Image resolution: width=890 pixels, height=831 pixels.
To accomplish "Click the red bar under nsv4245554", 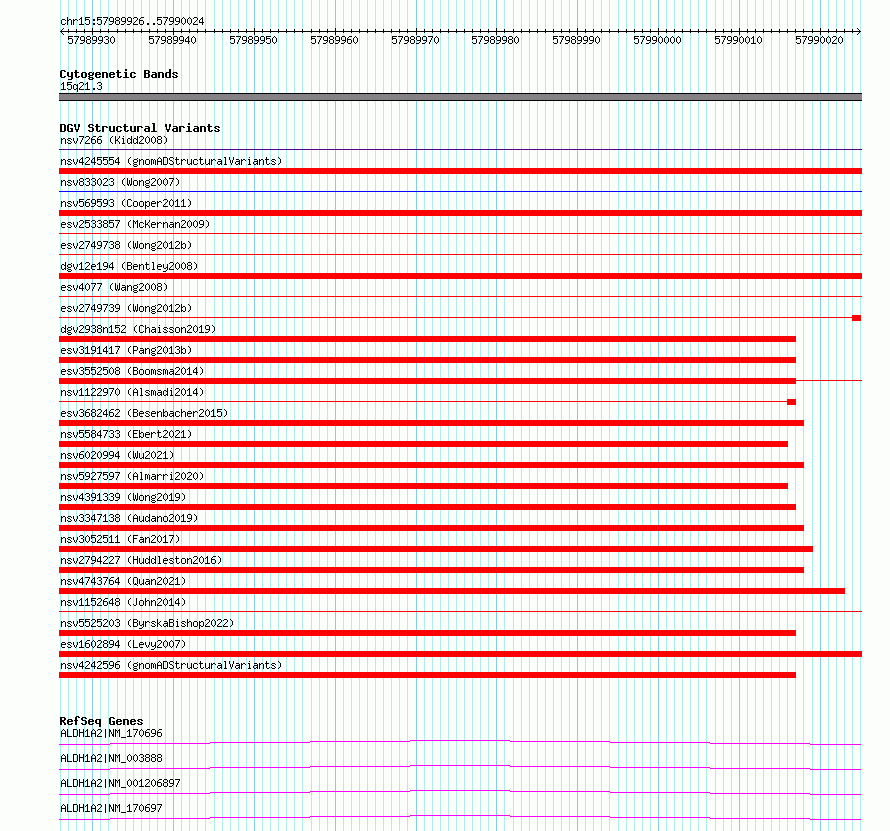I will (460, 171).
